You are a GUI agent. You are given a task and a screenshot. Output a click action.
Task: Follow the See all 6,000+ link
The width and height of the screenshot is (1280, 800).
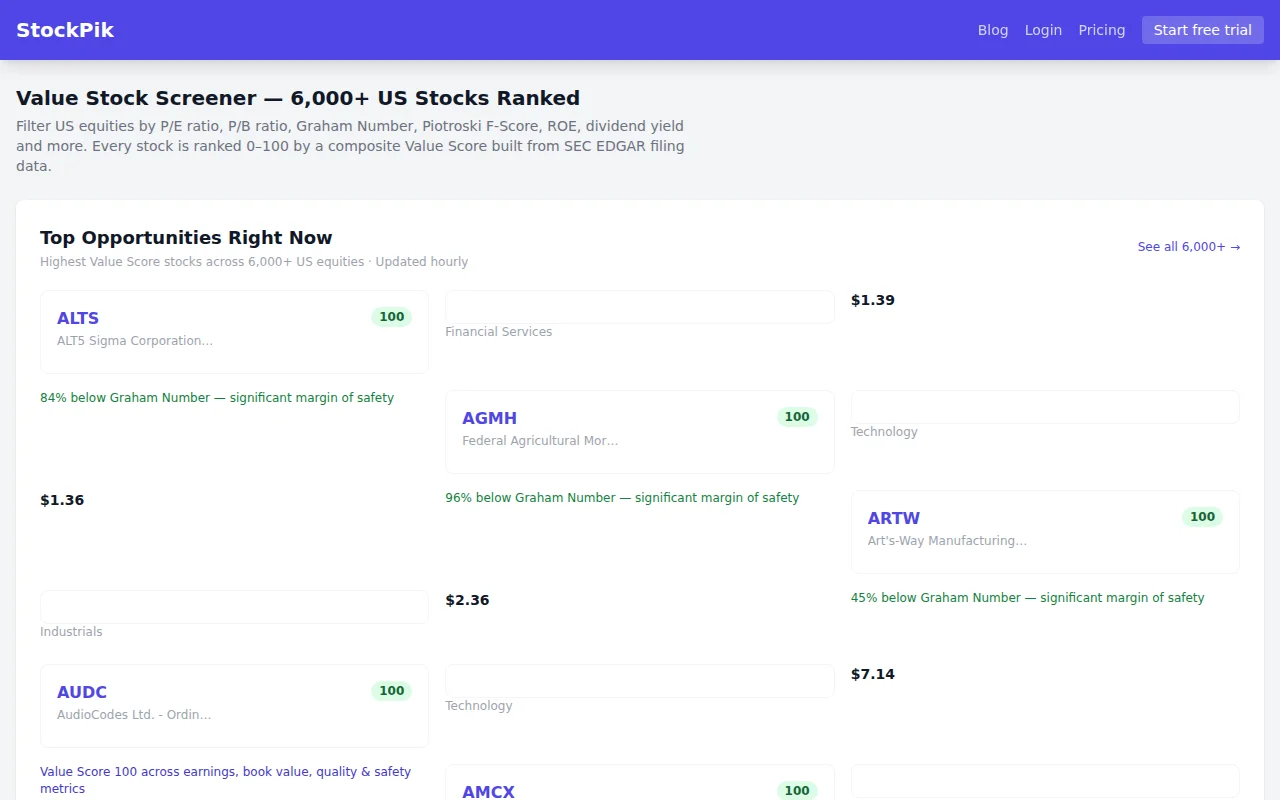(1189, 247)
